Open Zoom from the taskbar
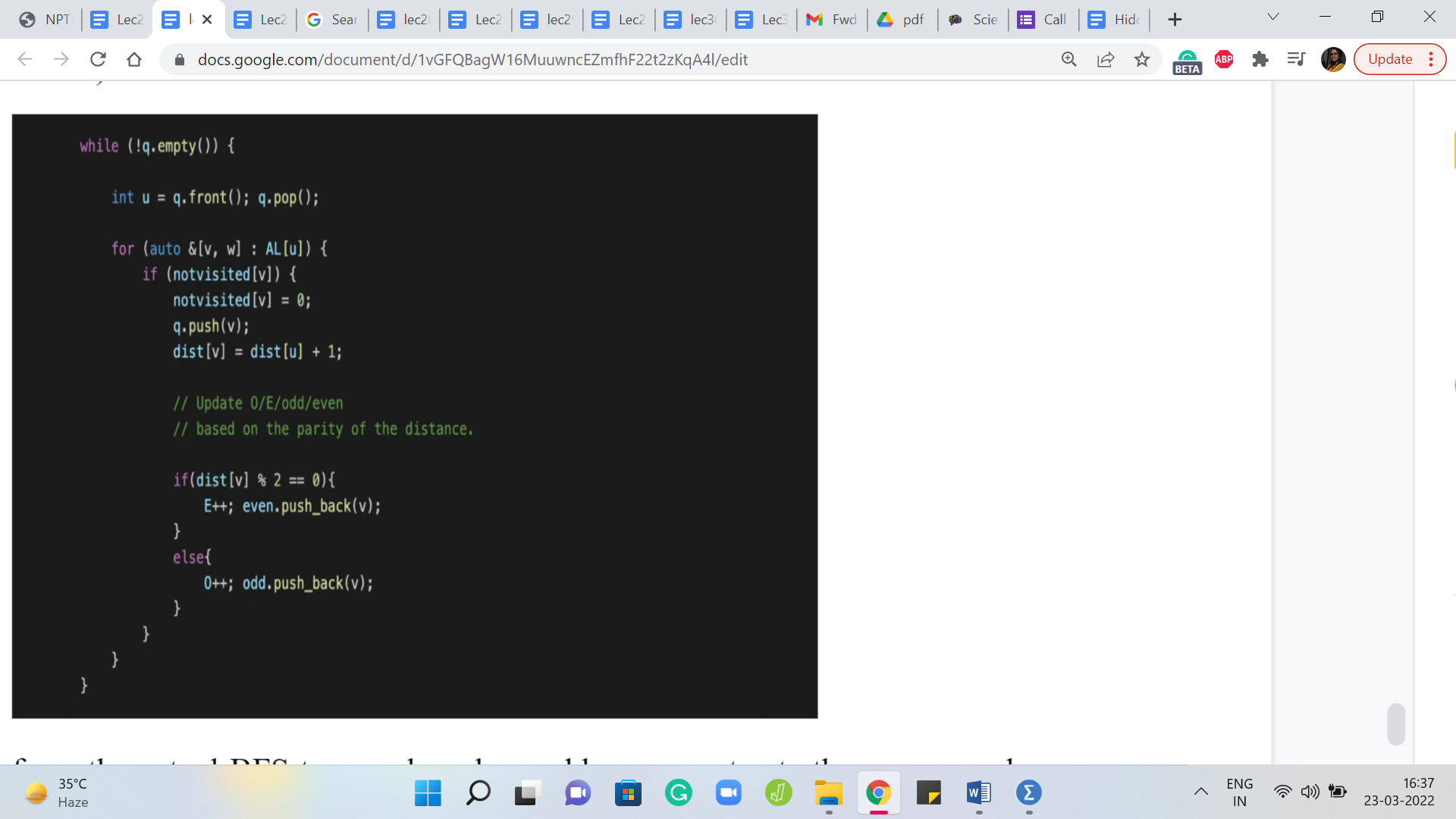Viewport: 1456px width, 819px height. [x=728, y=793]
